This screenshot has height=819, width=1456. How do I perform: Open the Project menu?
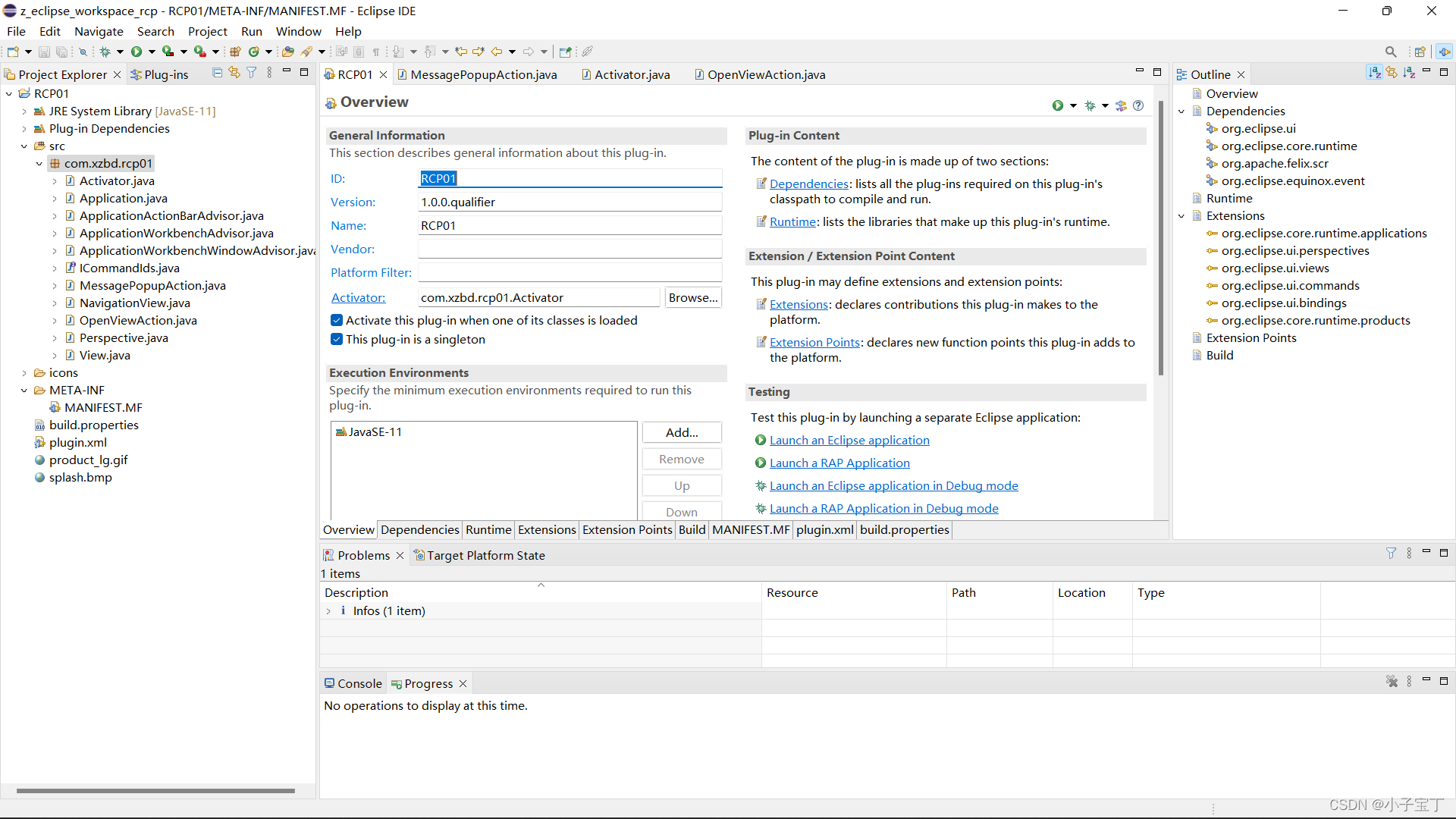point(208,31)
